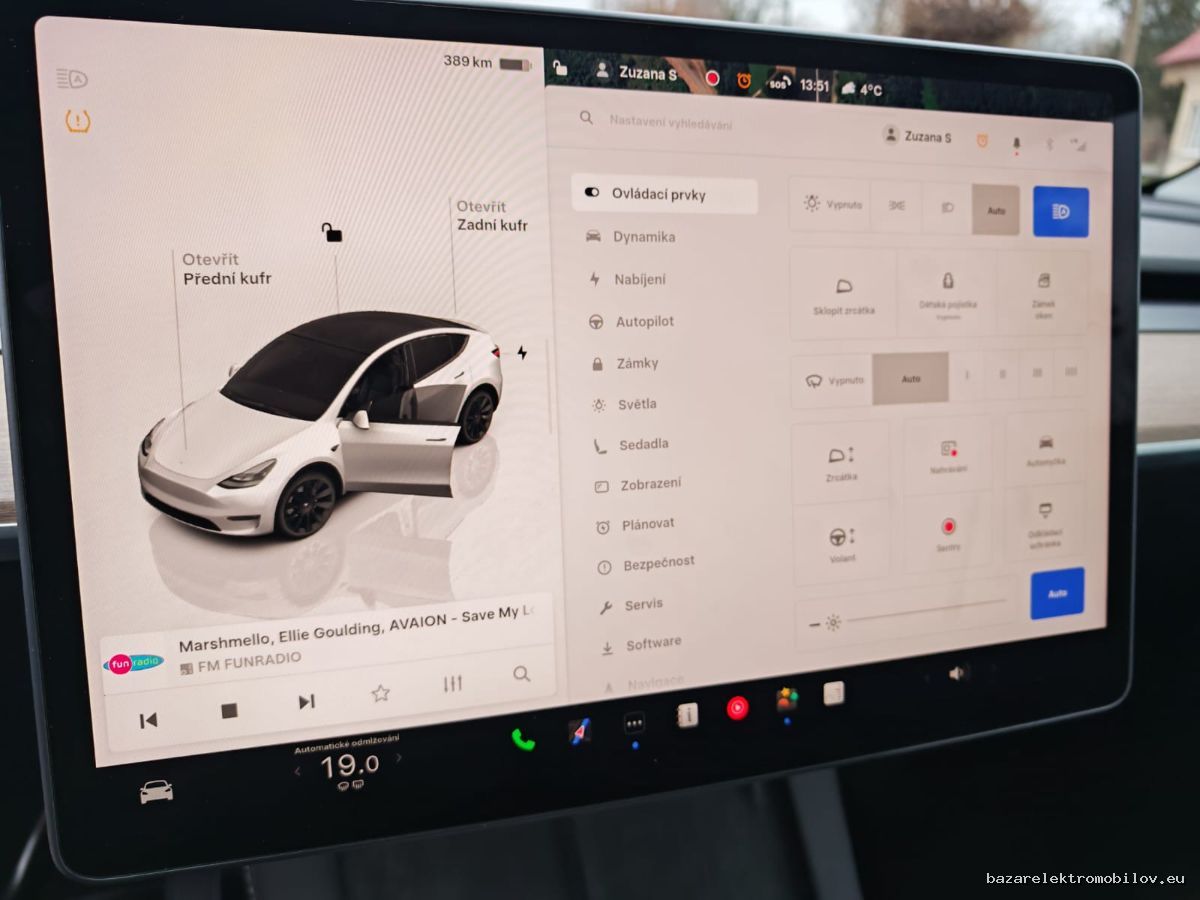
Task: Open the charge port via lightning icon
Action: [x=521, y=352]
